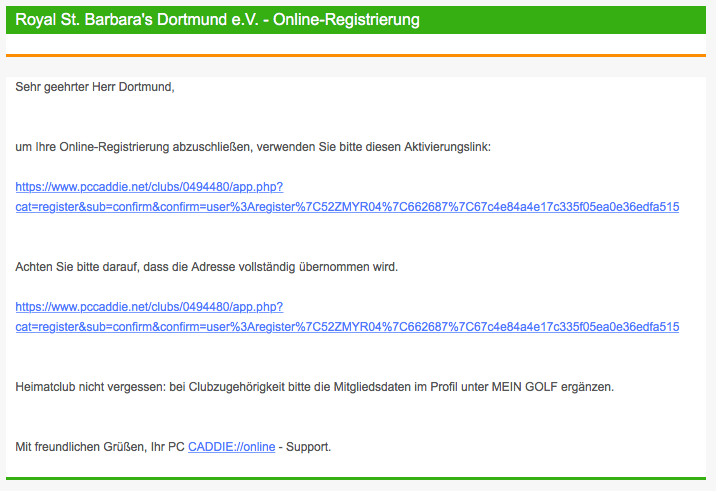Click the 'cat=register' line of the second activation link
This screenshot has width=716, height=491.
pos(347,327)
